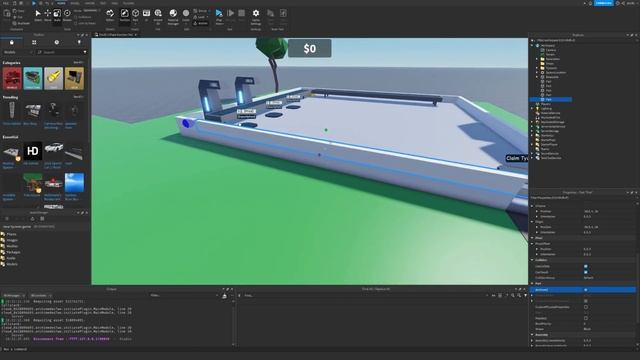Toggle the Massless property checkbox
640x360 pixels.
click(x=586, y=318)
